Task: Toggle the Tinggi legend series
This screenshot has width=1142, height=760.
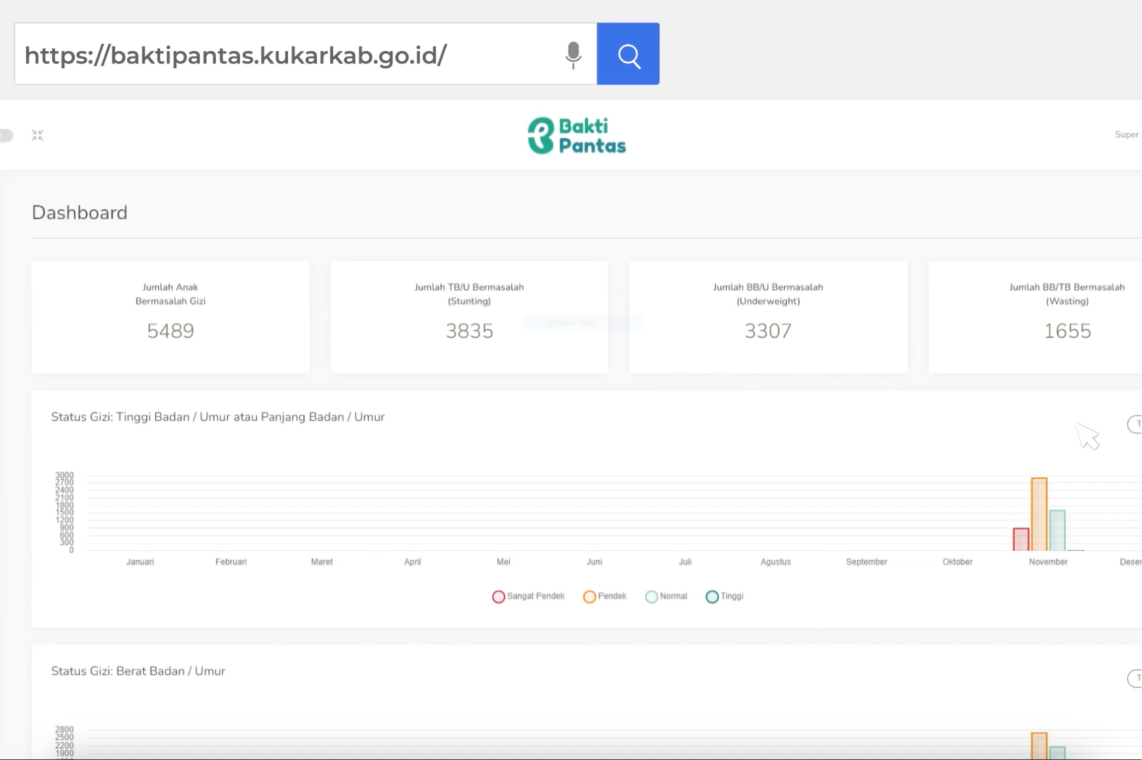Action: (x=725, y=597)
